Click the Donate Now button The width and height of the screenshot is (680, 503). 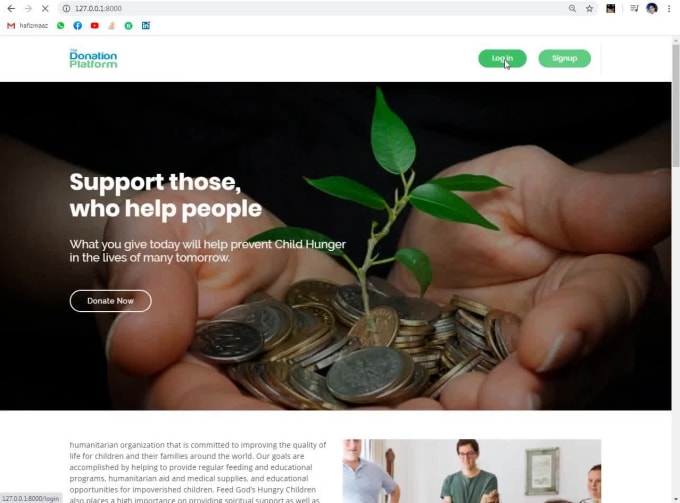(x=111, y=301)
